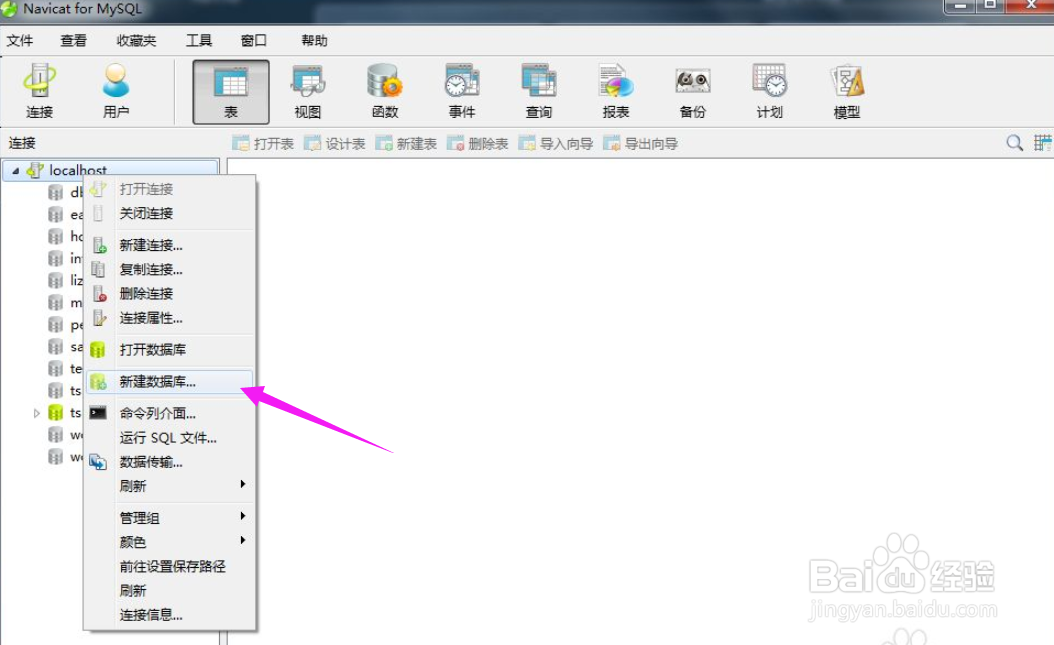Choose 命令列介面... from the context menu
Viewport: 1054px width, 645px height.
[170, 413]
